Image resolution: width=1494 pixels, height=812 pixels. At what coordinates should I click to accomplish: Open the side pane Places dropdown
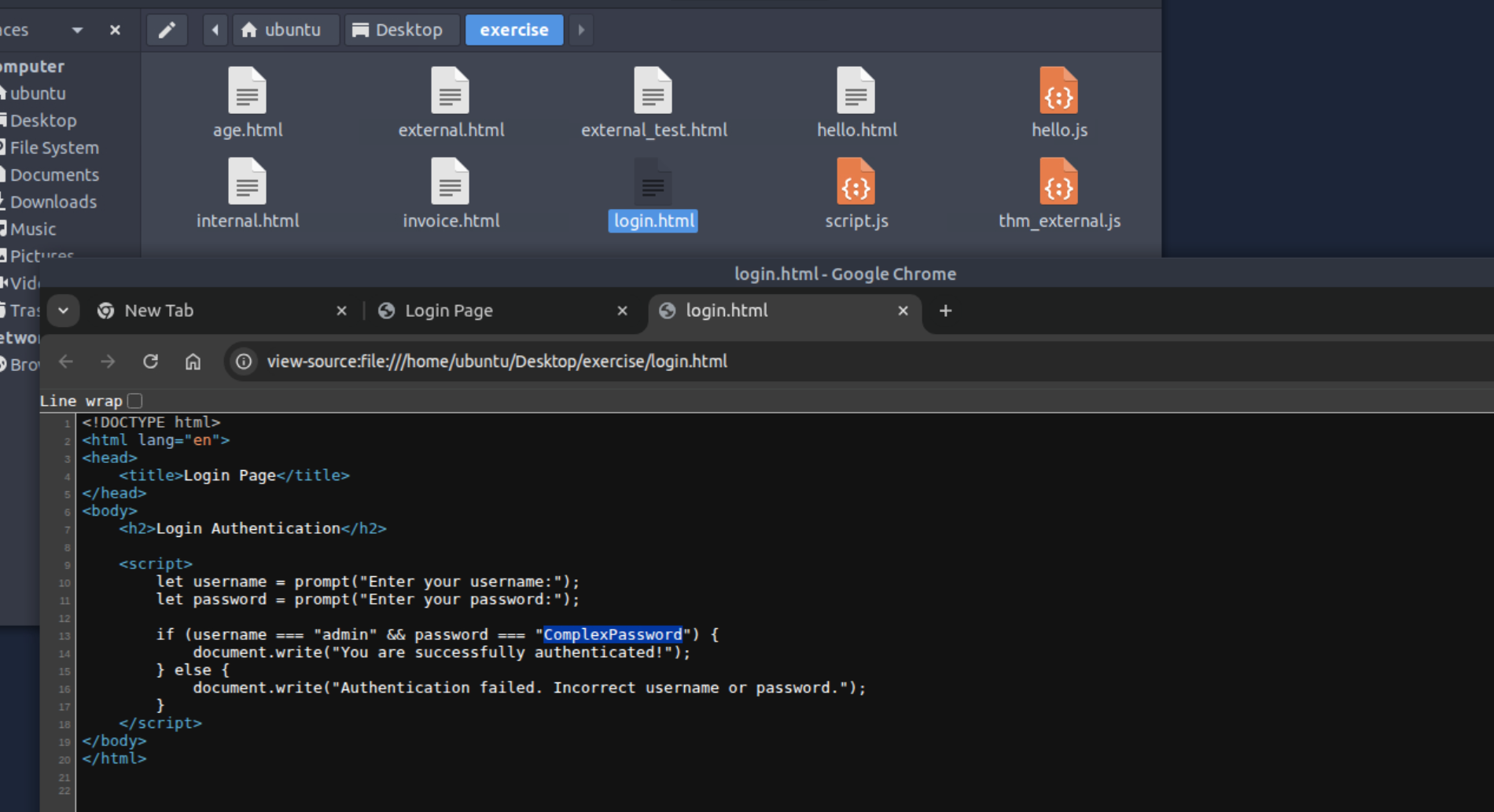tap(77, 30)
